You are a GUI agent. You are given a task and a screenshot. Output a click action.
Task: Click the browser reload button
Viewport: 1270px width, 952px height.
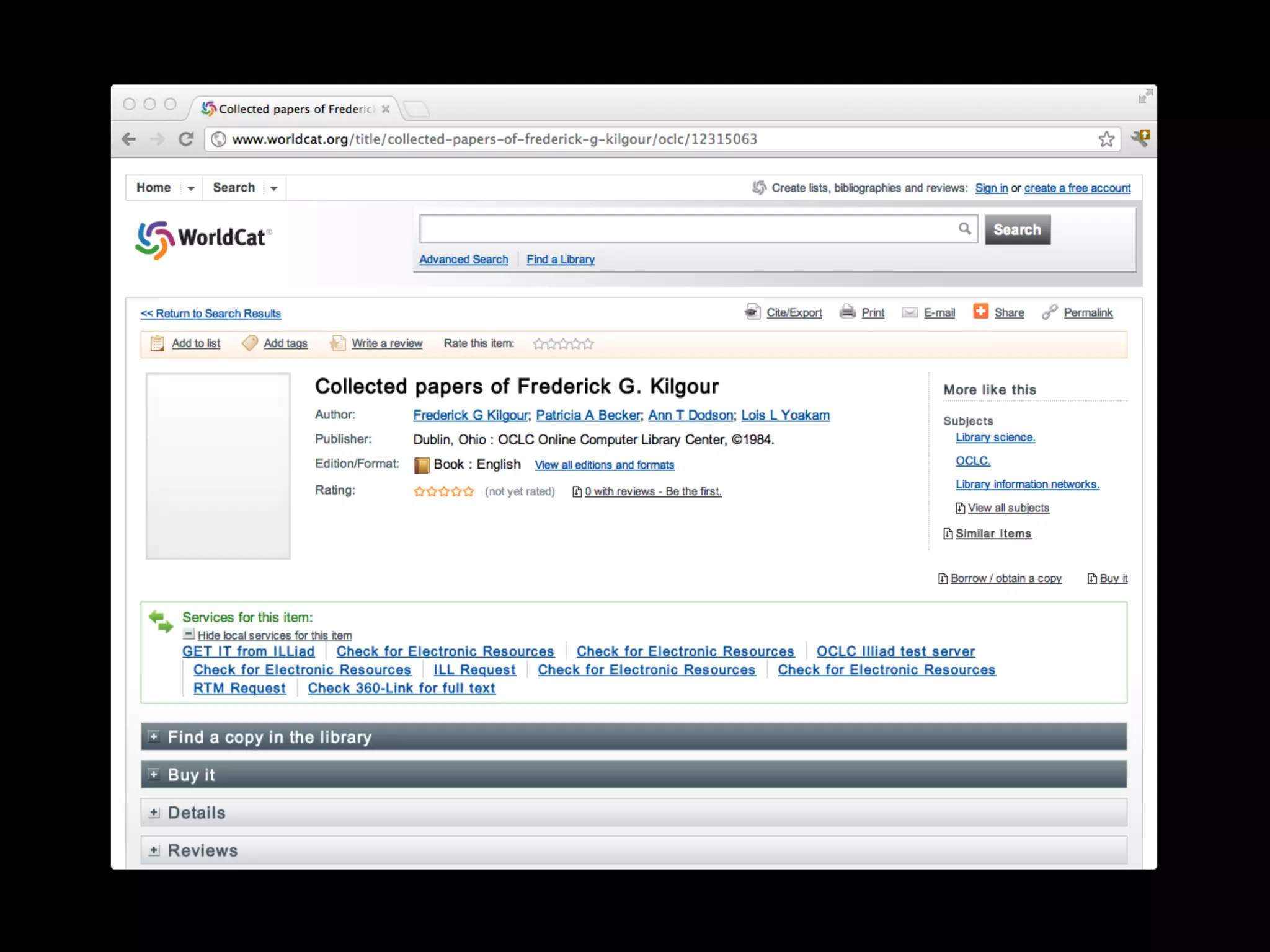(186, 139)
